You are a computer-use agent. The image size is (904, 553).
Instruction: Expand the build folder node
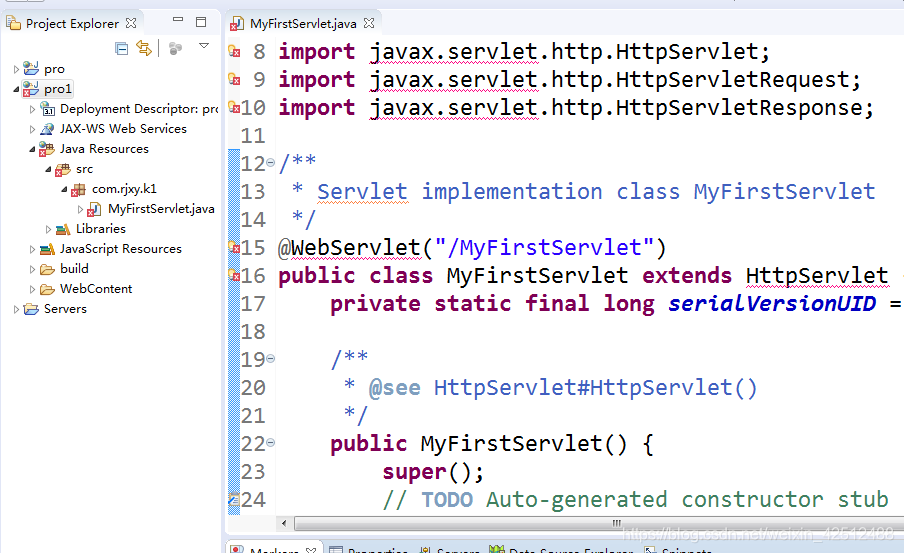pyautogui.click(x=32, y=269)
